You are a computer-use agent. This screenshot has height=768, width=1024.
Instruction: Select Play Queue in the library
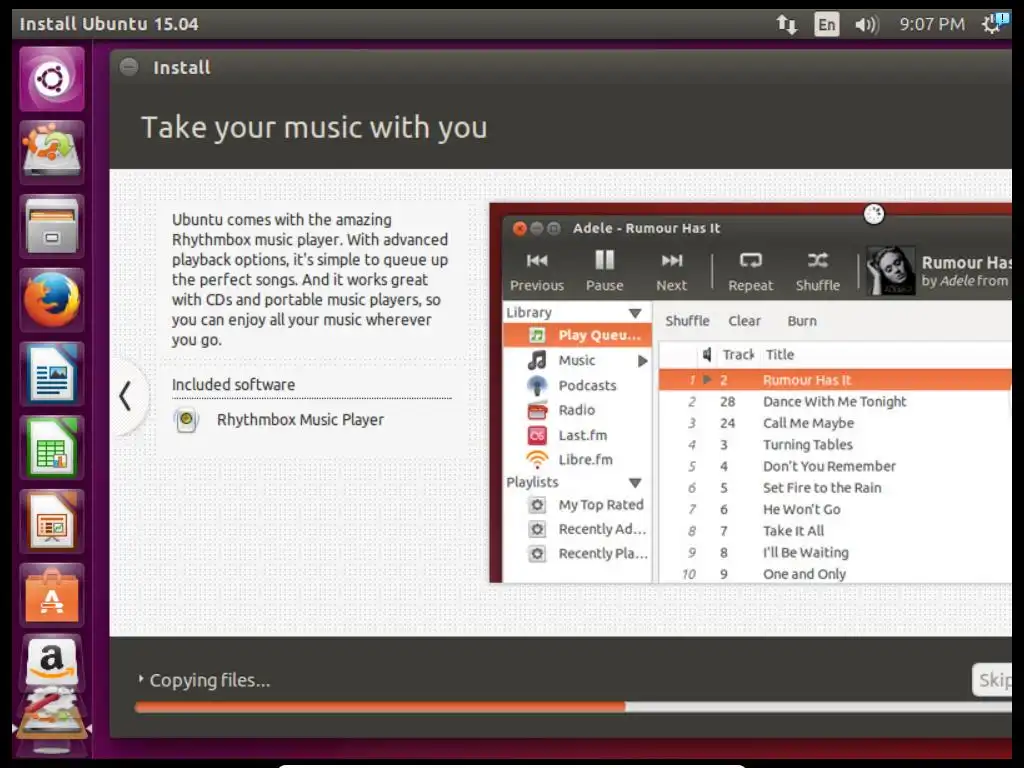[x=577, y=335]
